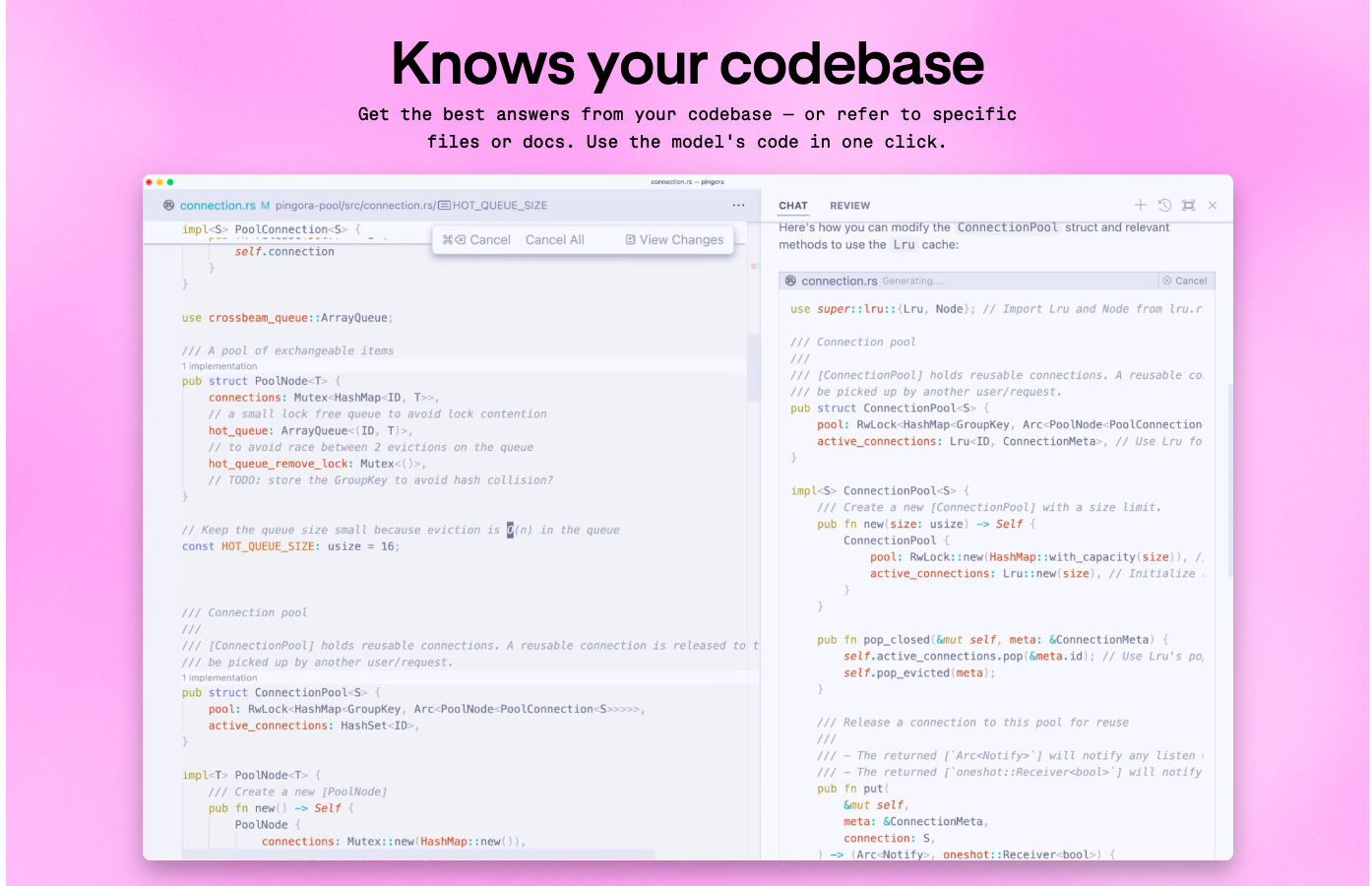Click the 'ConnectionPool' inline code in chat message

point(1008,227)
